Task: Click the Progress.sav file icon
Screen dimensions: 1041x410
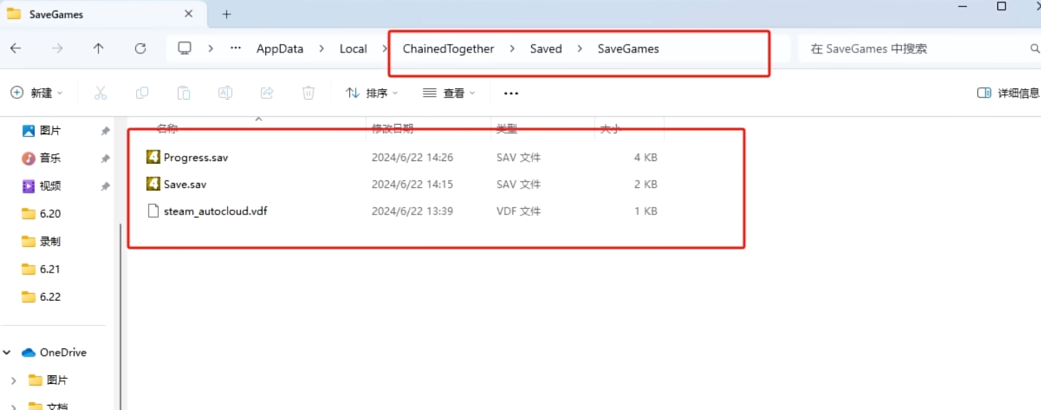Action: point(153,157)
